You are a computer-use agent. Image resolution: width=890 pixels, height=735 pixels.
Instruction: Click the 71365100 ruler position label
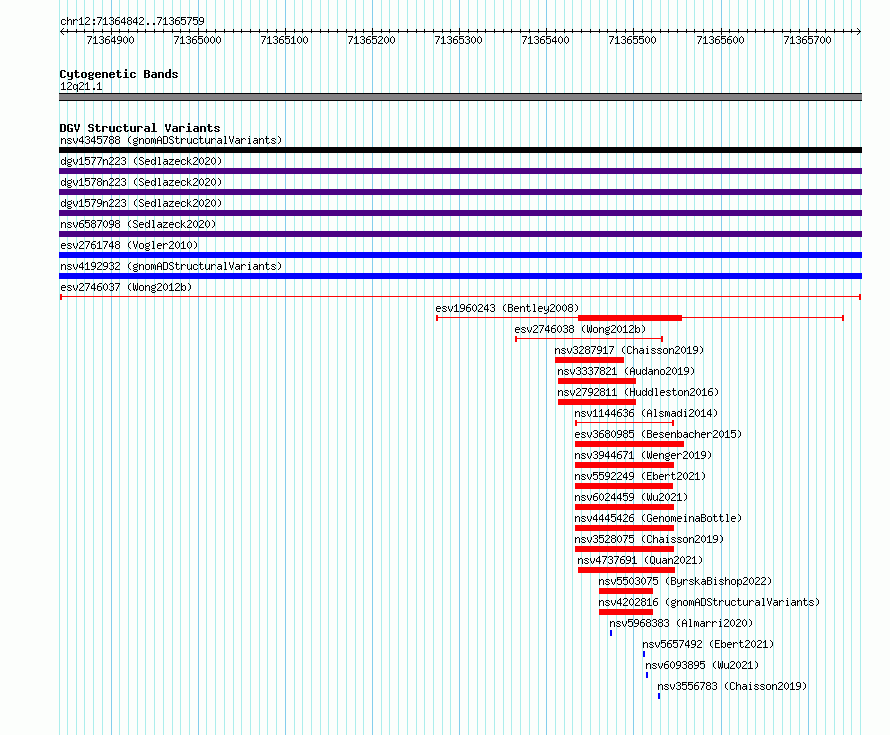(284, 40)
